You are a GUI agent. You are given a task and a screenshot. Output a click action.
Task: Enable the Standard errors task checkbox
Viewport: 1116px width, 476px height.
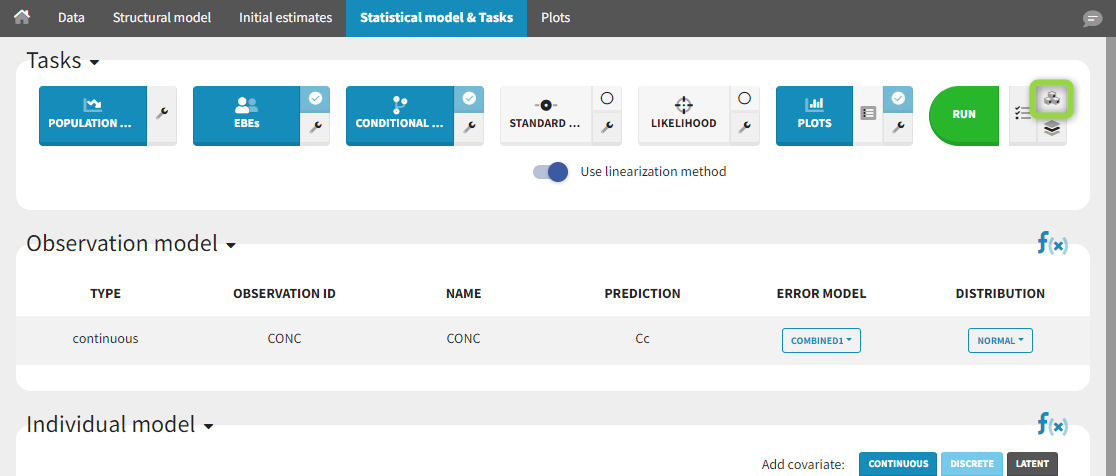pyautogui.click(x=606, y=98)
